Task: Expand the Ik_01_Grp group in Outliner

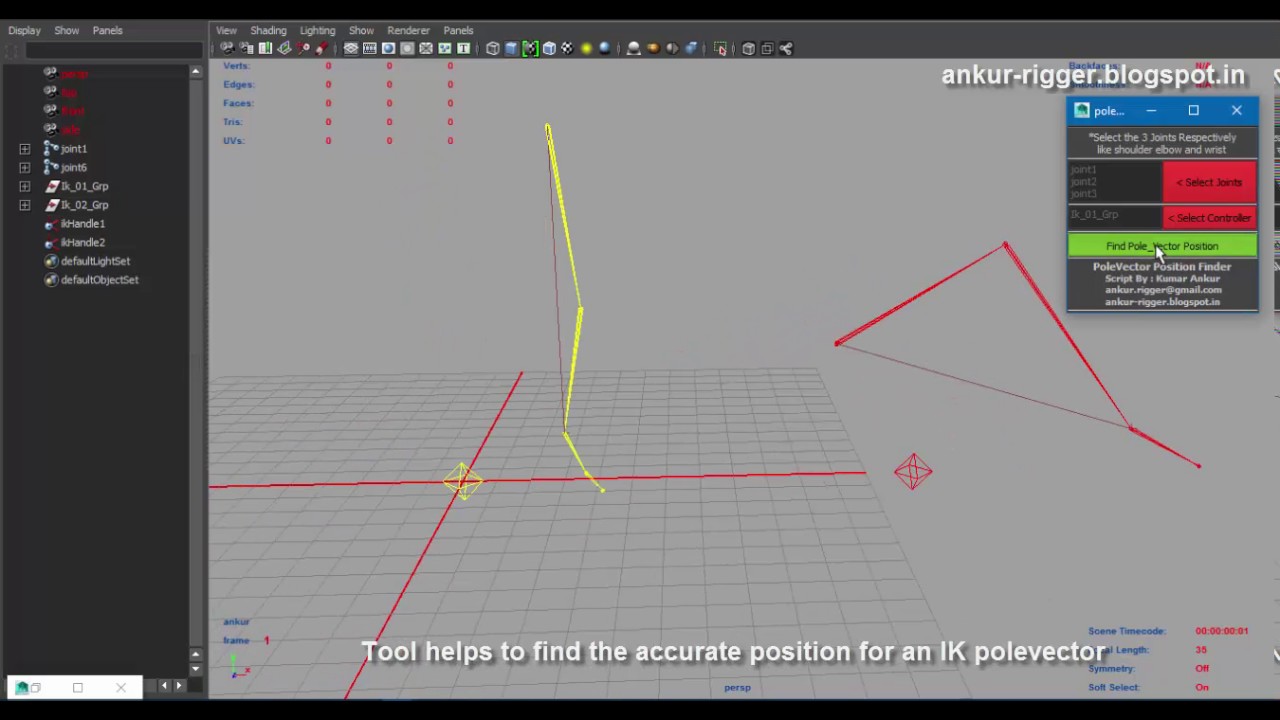Action: [24, 186]
